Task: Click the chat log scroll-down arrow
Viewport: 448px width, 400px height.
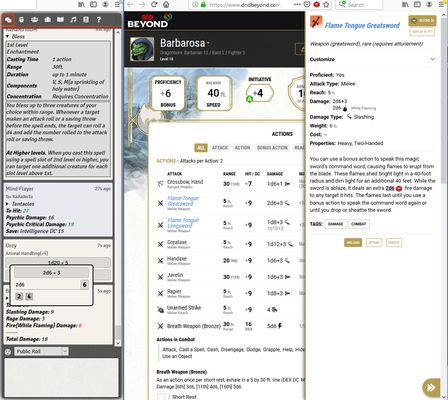Action: point(117,343)
